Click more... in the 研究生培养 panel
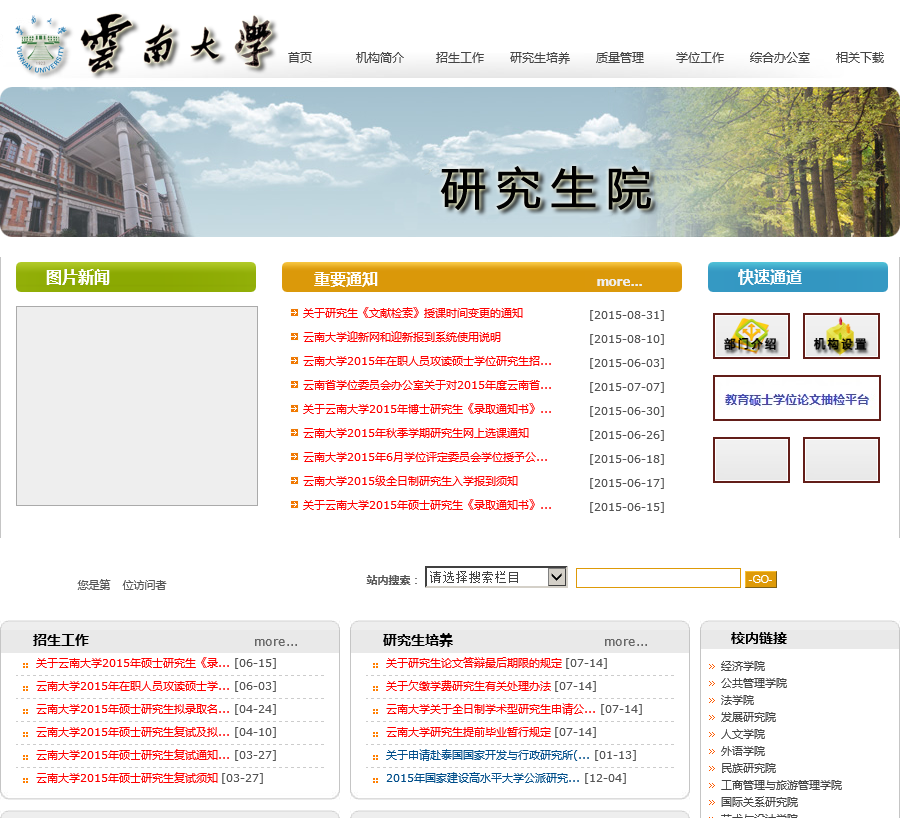Image resolution: width=900 pixels, height=818 pixels. 626,642
